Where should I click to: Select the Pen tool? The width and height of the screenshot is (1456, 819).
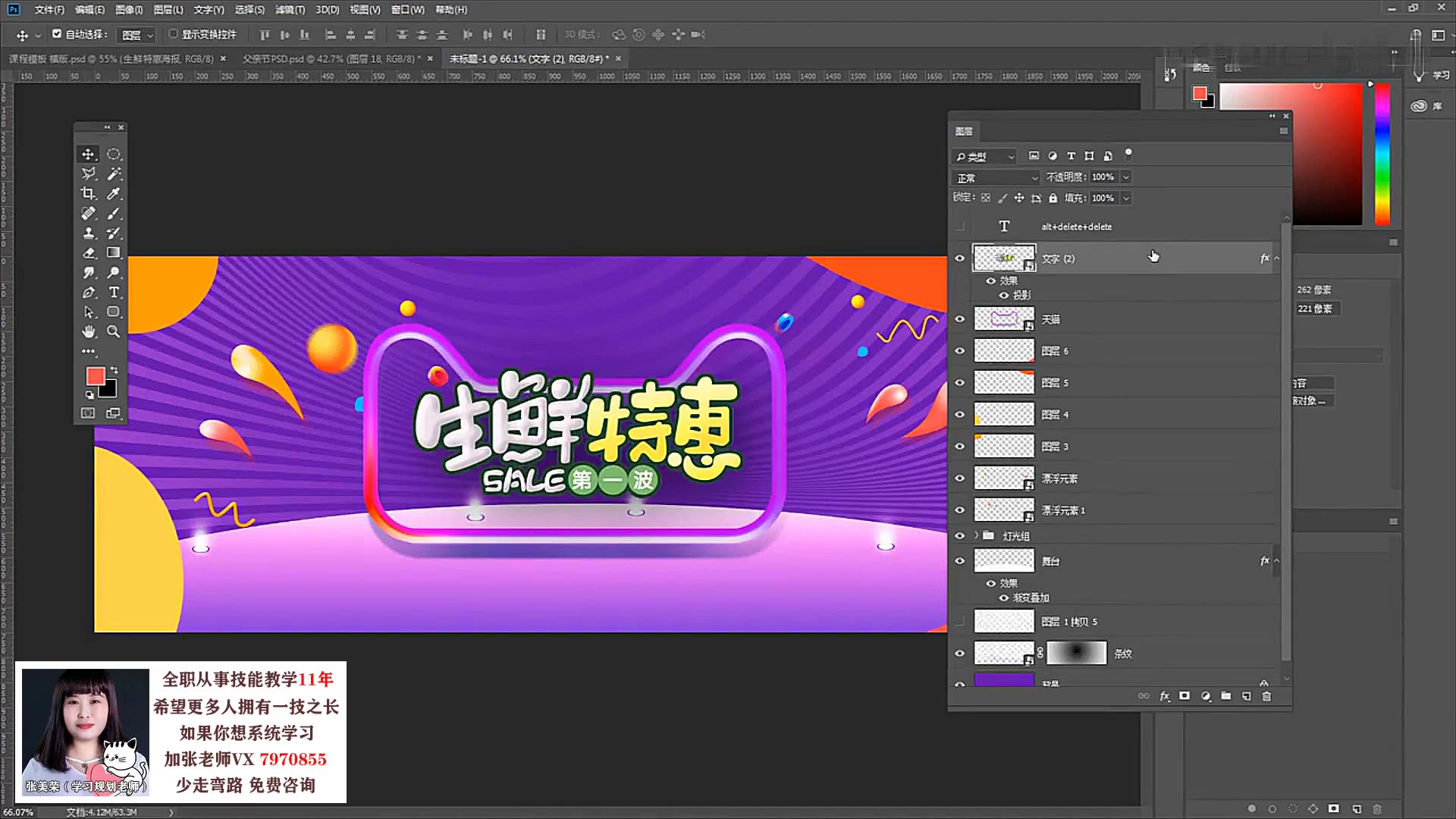tap(89, 292)
